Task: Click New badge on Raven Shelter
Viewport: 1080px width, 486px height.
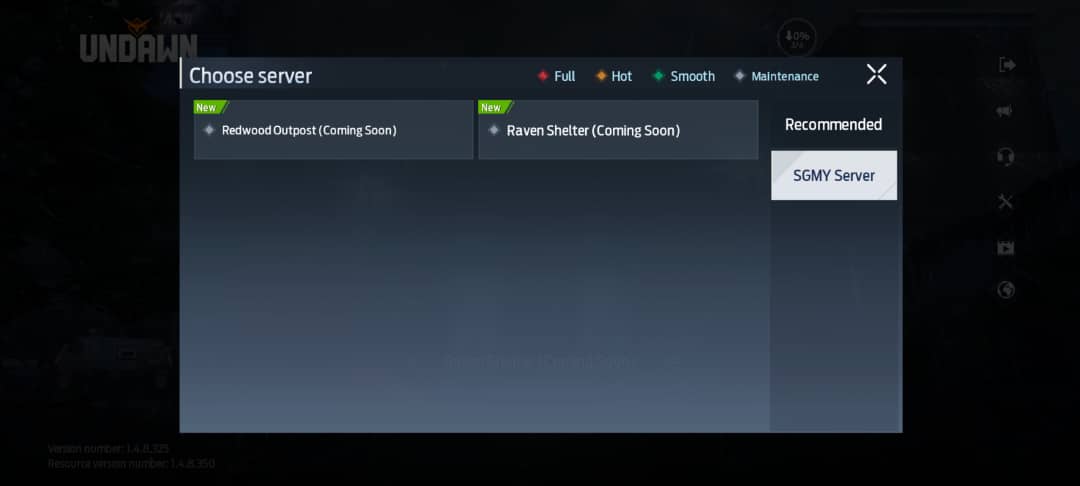Action: point(492,108)
